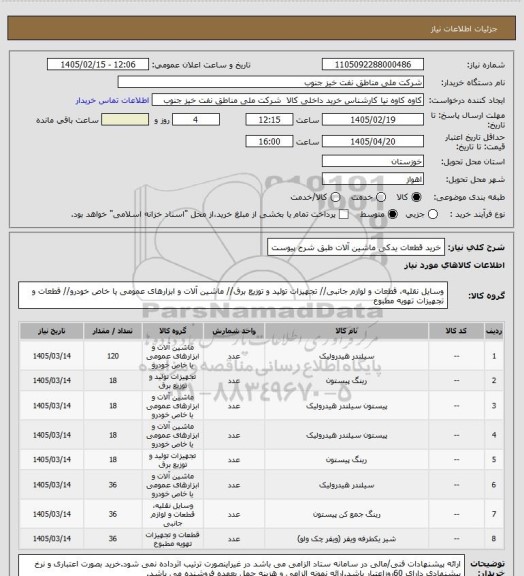
Task: Click the ردیف column header
Action: pos(494,331)
